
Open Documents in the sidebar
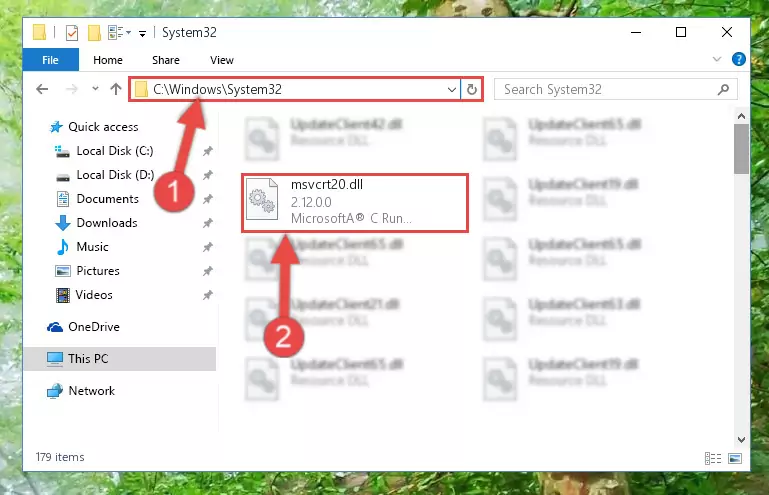tap(107, 199)
